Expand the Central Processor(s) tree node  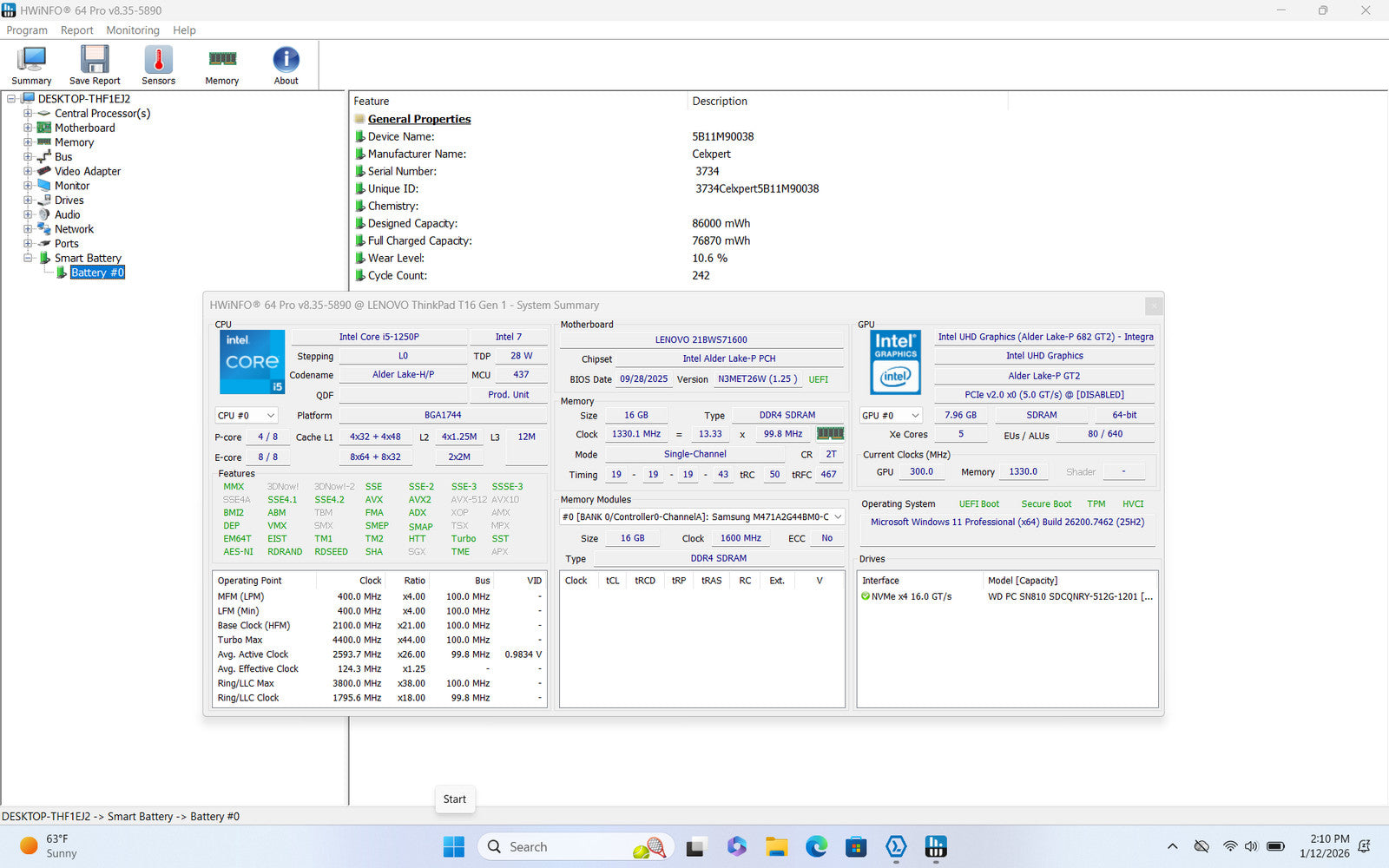(28, 114)
